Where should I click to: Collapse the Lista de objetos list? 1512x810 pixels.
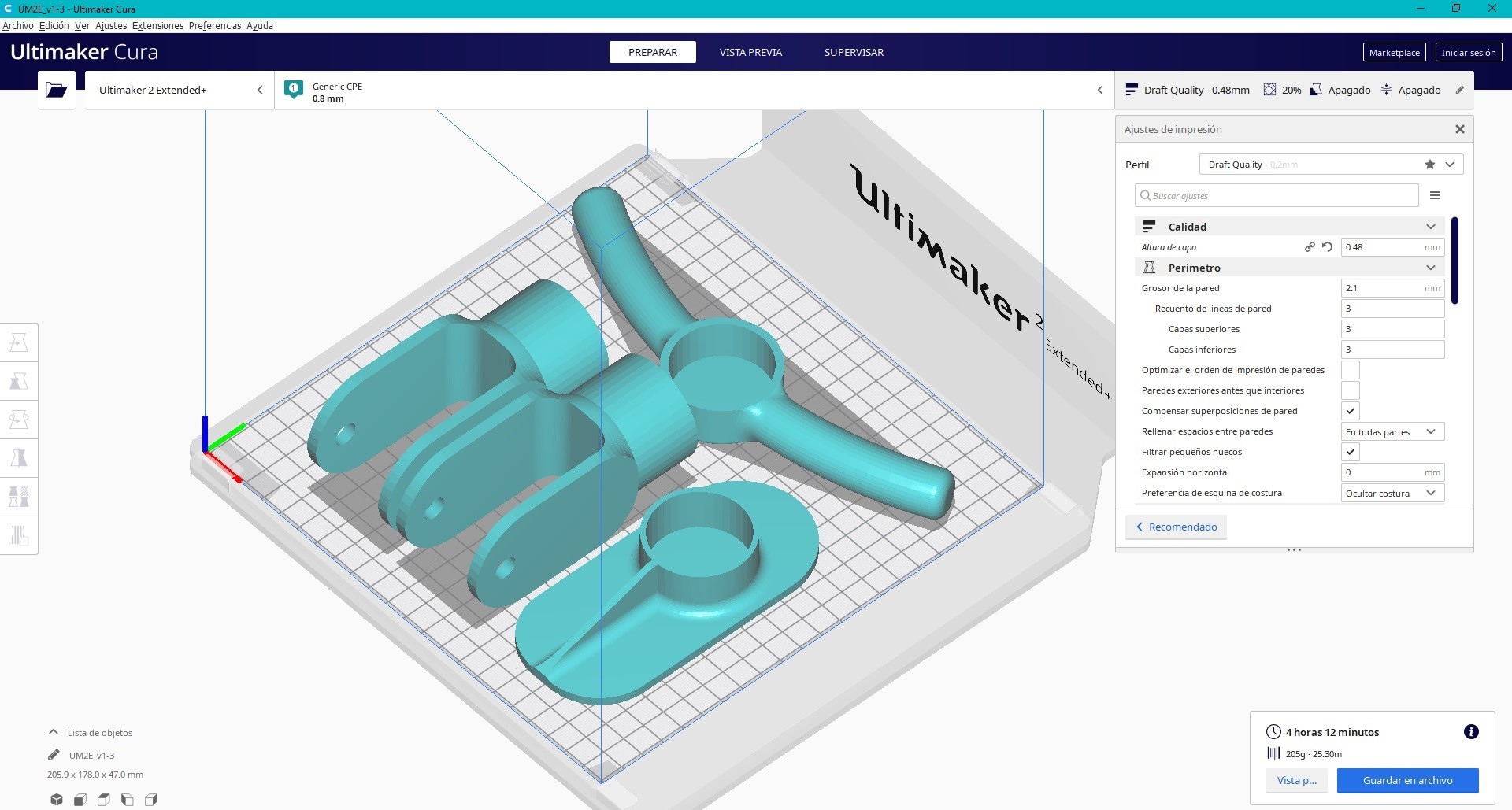(54, 732)
